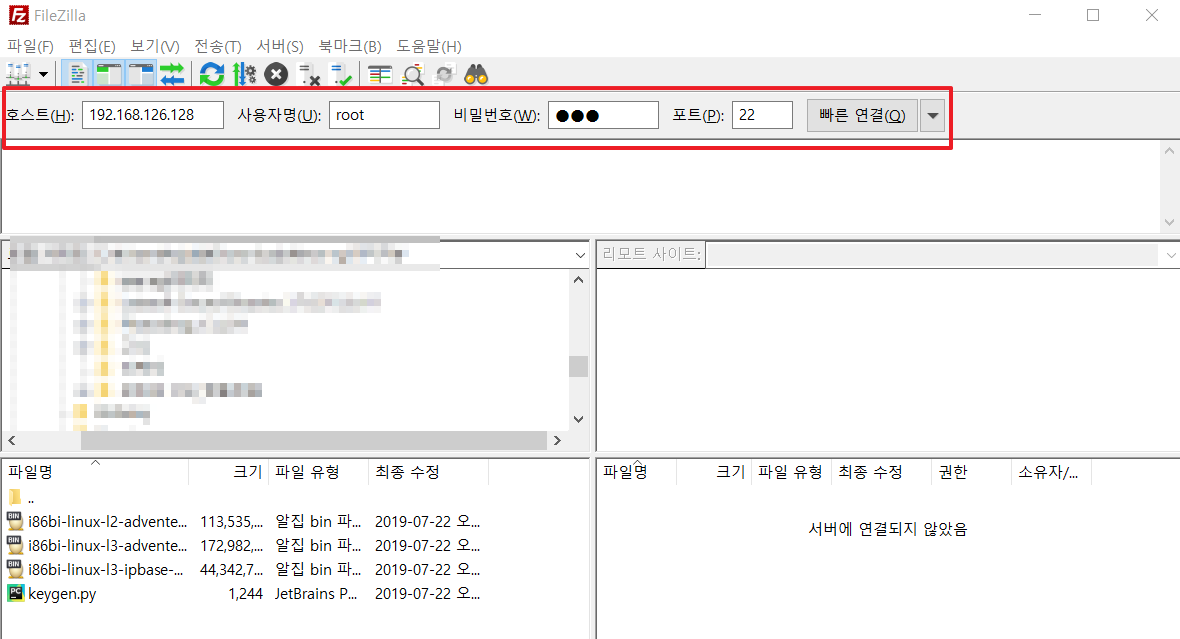Reconnect to the last server
Image resolution: width=1180 pixels, height=639 pixels.
point(341,75)
